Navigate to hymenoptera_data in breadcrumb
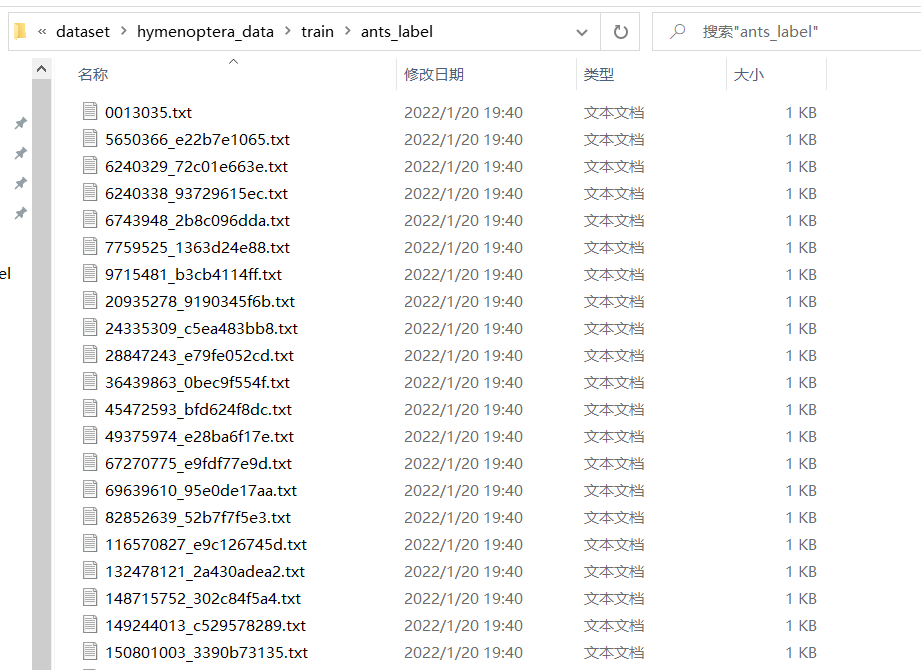This screenshot has height=670, width=921. [205, 32]
